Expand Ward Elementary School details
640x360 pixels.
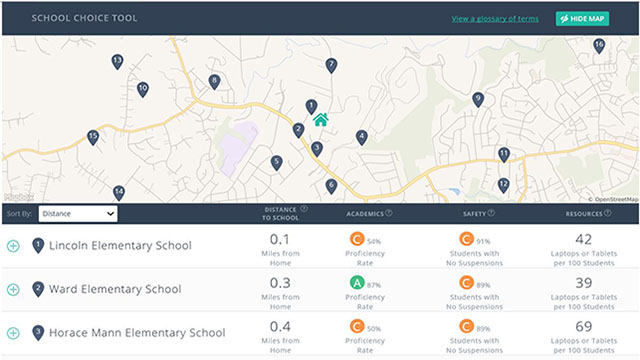[13, 289]
